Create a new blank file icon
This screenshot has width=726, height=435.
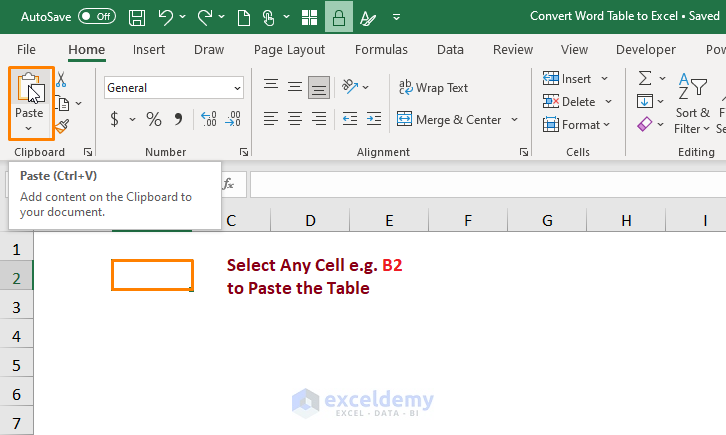coord(244,18)
